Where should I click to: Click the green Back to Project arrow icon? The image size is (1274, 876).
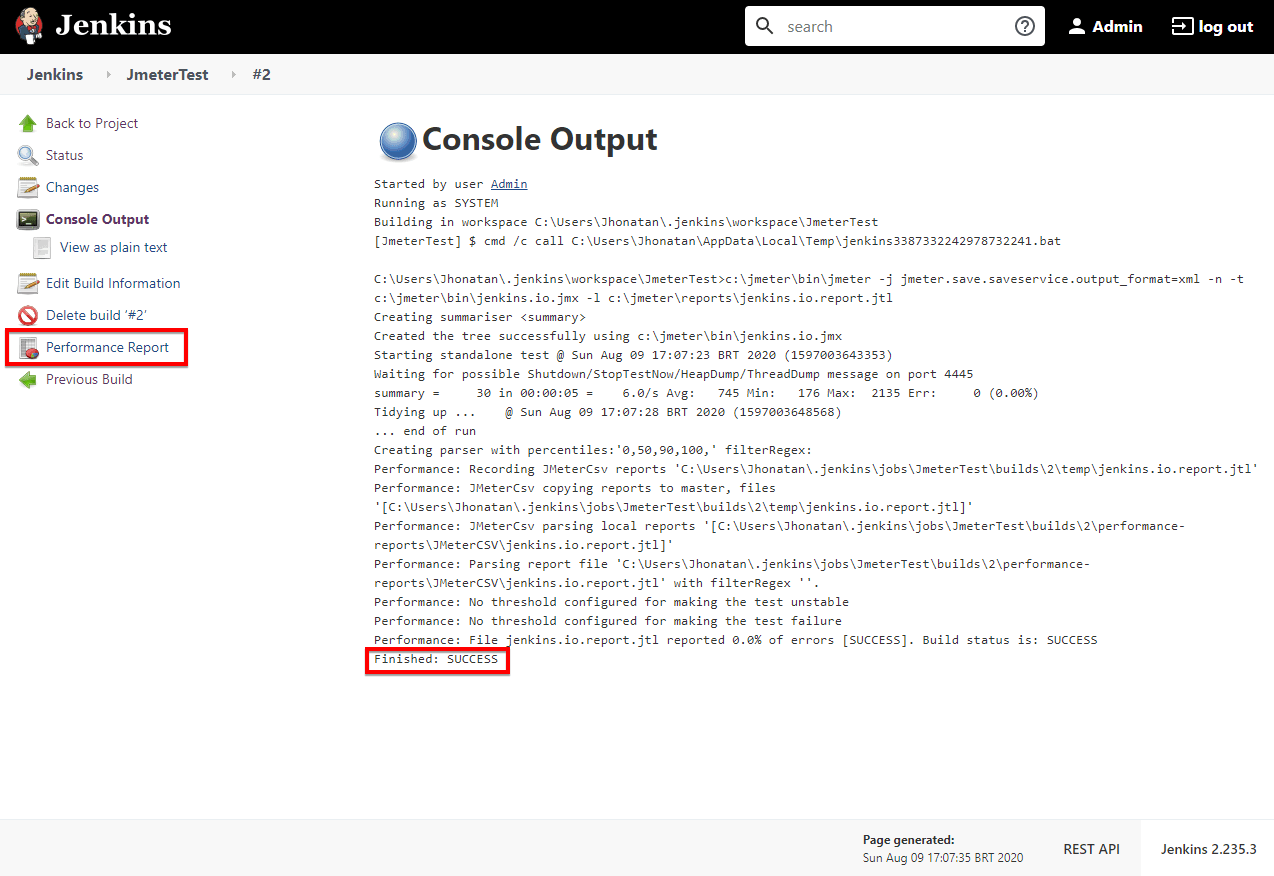point(28,123)
